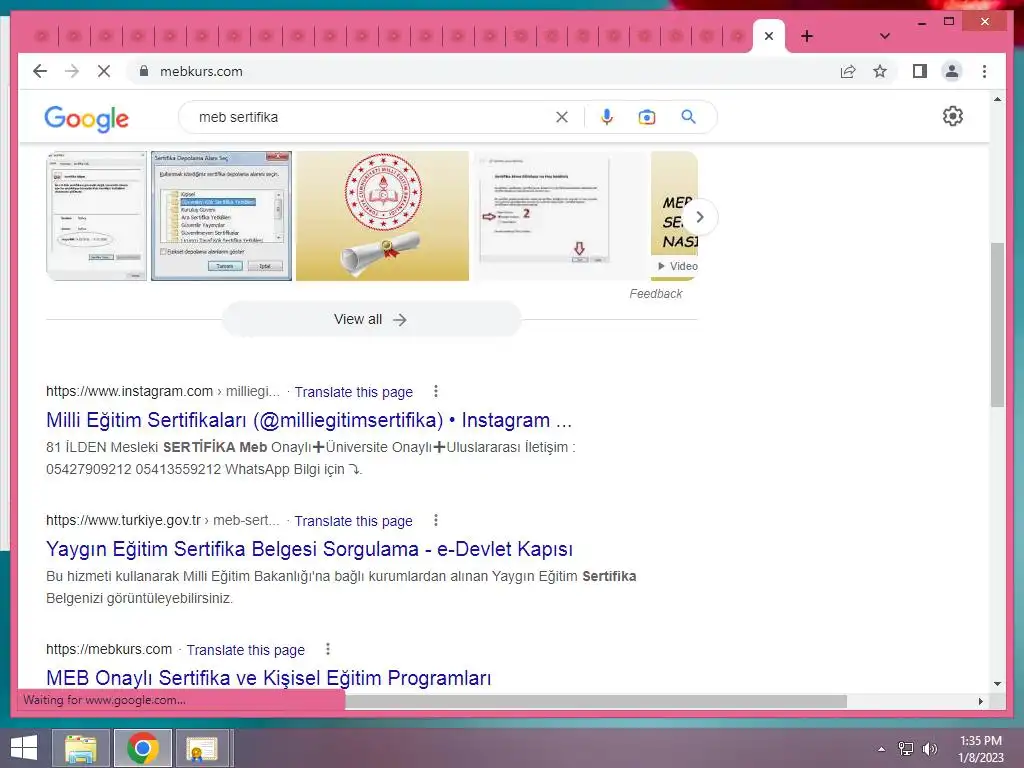Translate the turkiye.gov.tr result page
This screenshot has height=768, width=1024.
coord(353,521)
